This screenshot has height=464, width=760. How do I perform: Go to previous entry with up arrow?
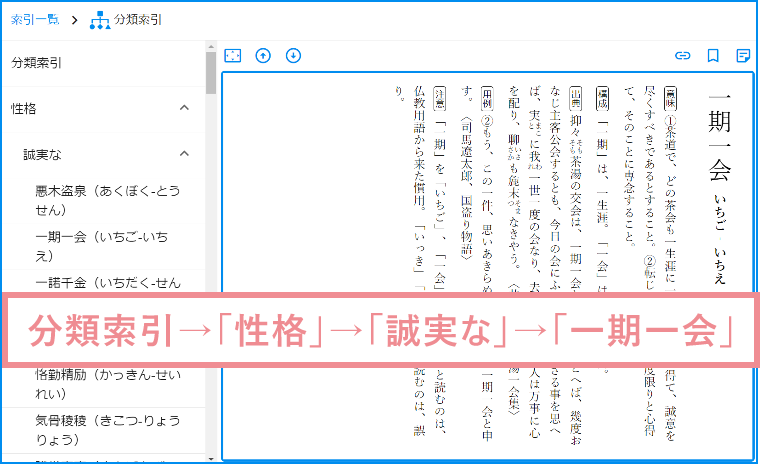point(263,56)
